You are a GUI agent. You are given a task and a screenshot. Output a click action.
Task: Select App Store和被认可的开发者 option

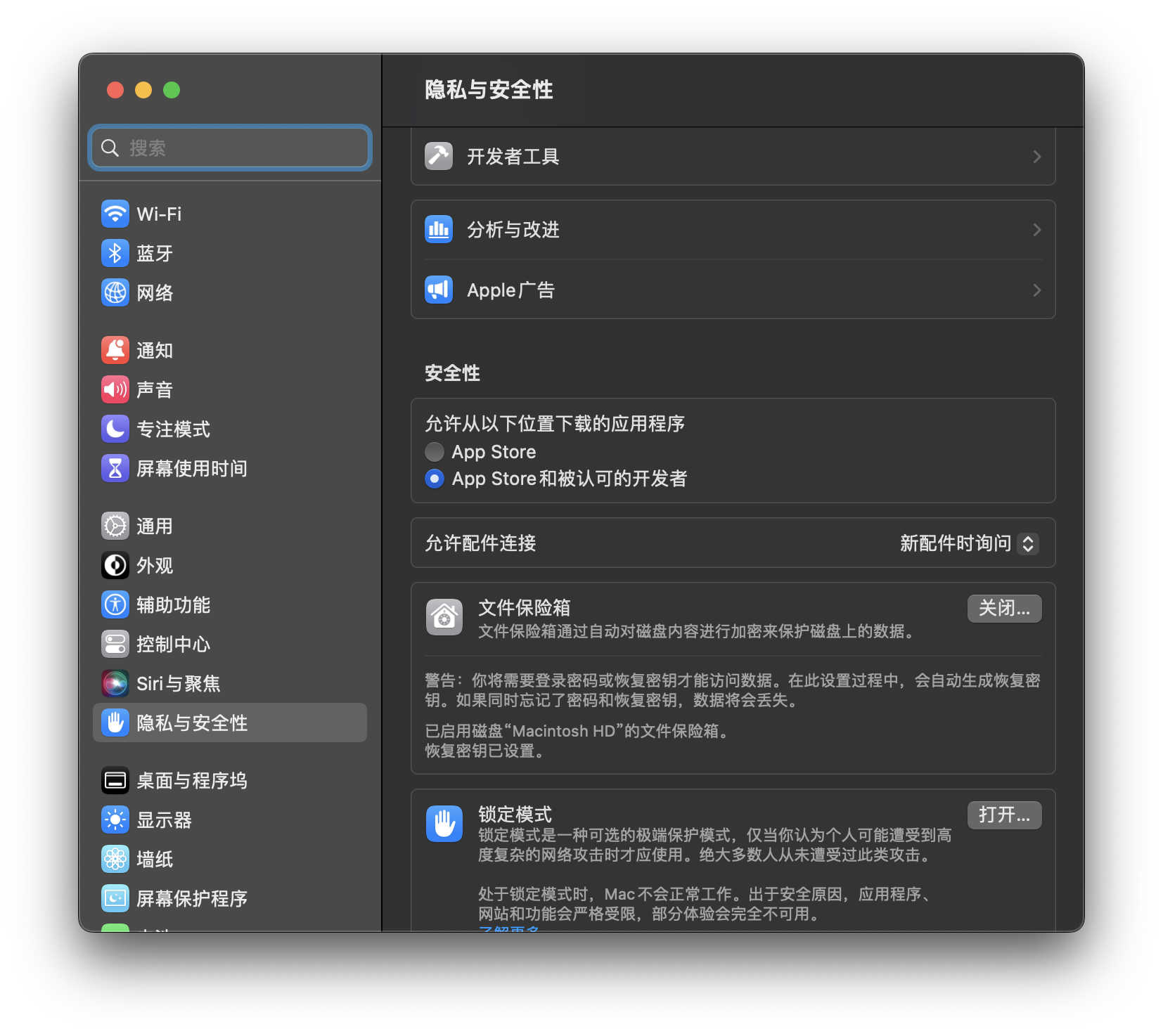tap(434, 479)
